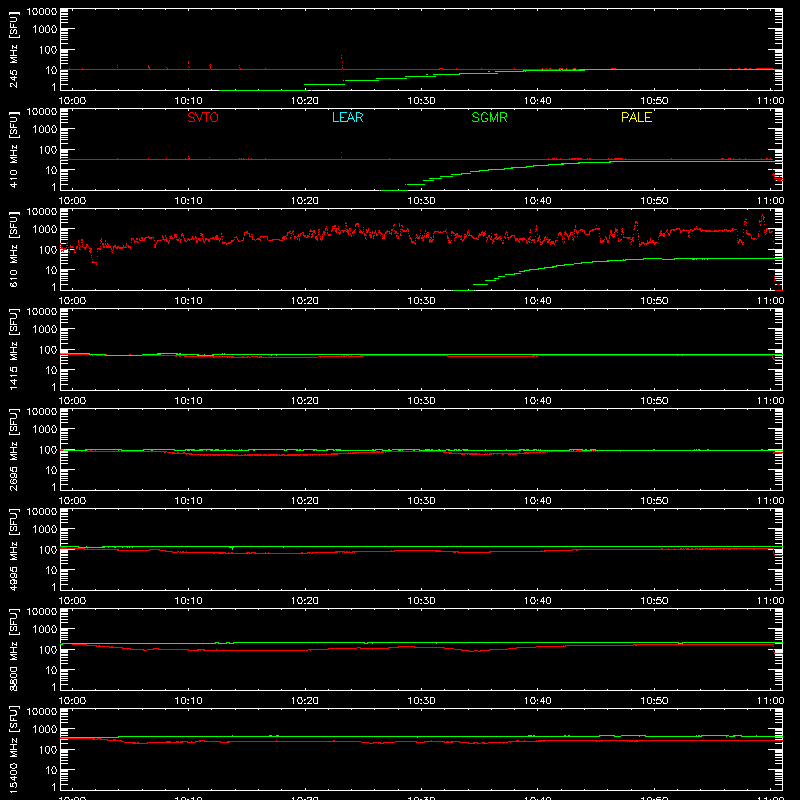Select the 410 MHz [SFU] axis label
The height and width of the screenshot is (800, 800).
tap(13, 149)
